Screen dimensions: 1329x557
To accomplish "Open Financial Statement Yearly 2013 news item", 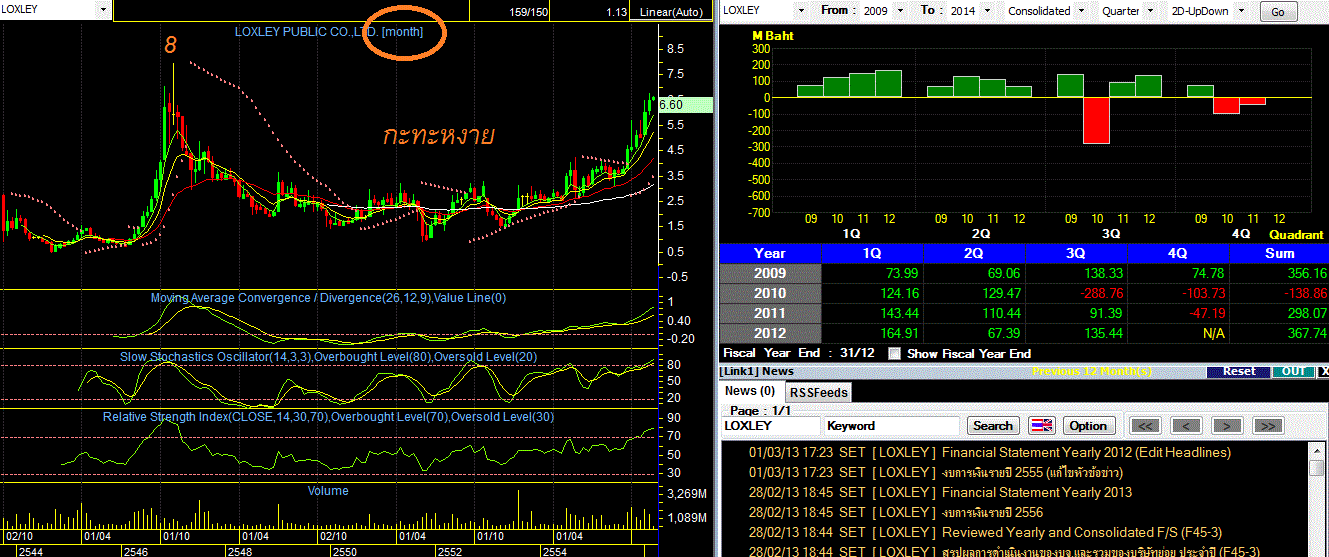I will [1037, 492].
